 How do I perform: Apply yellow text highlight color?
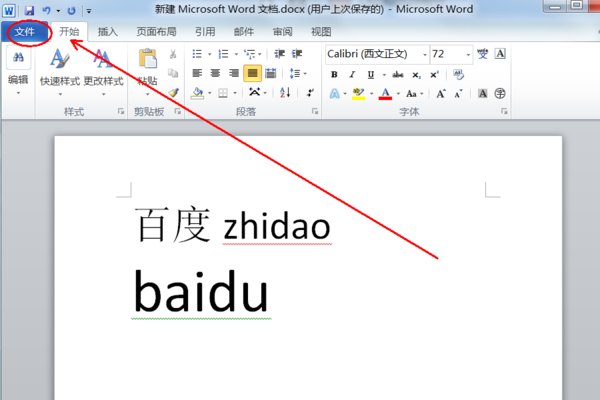coord(359,93)
